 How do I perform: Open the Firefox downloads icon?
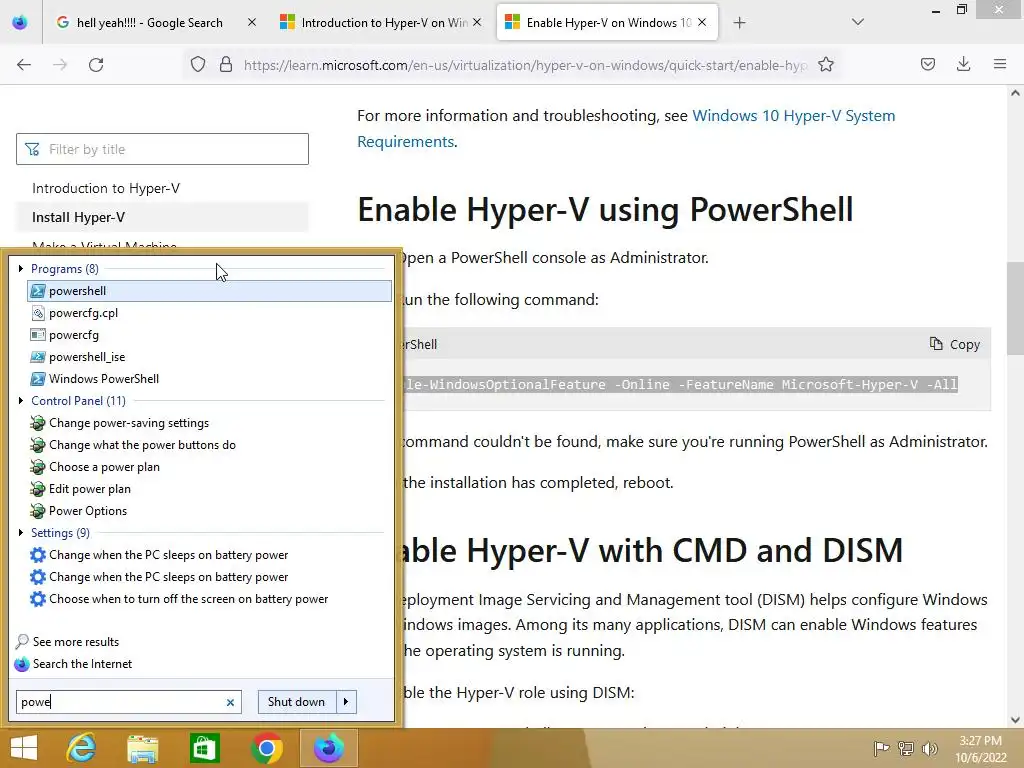pos(963,64)
